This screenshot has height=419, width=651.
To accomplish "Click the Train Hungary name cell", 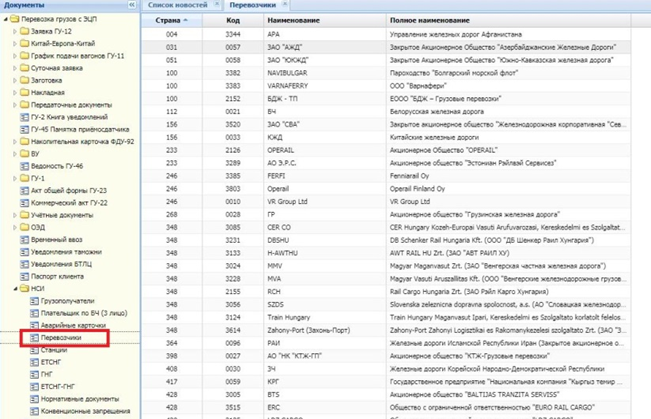I will click(x=325, y=318).
